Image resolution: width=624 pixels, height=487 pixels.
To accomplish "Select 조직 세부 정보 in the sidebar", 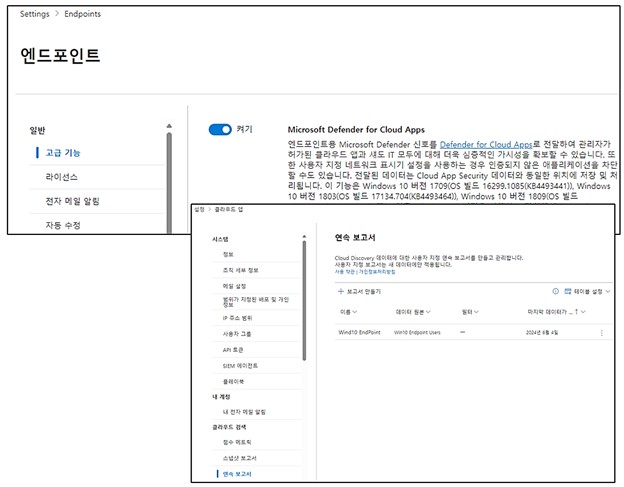I will click(x=240, y=270).
